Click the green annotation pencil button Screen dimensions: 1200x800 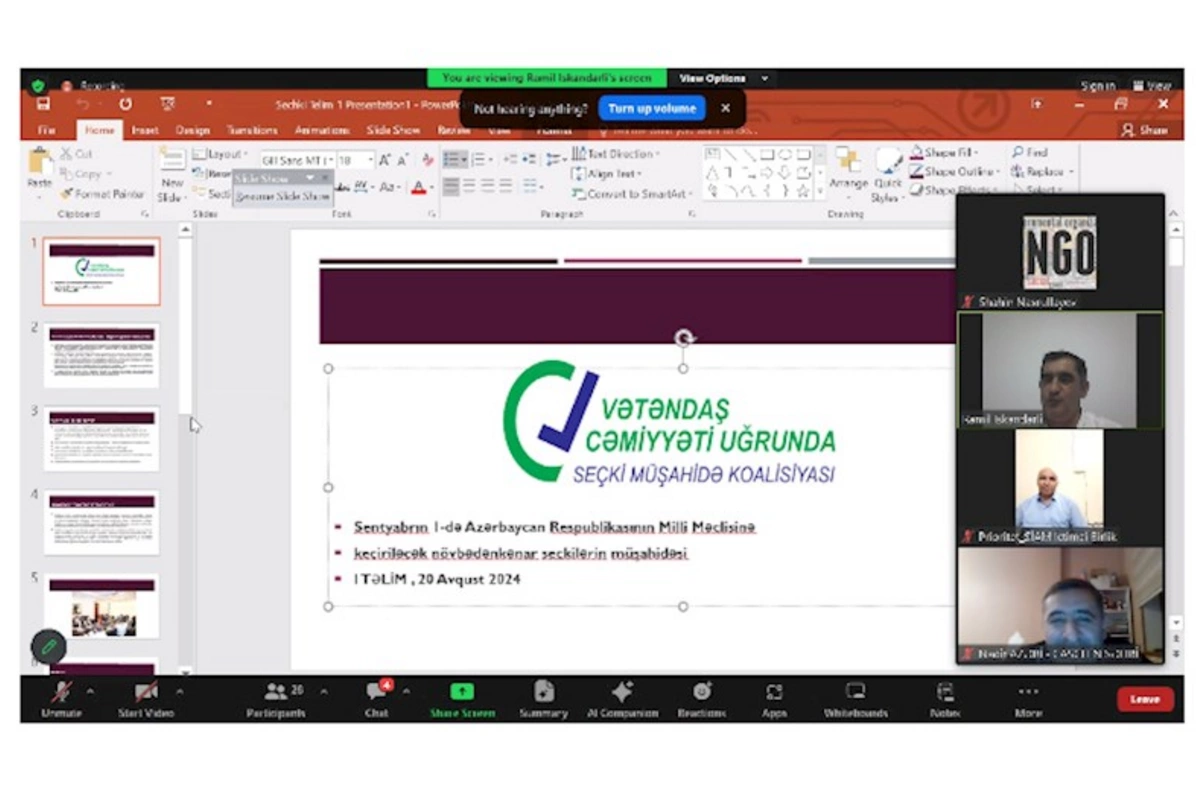pos(48,648)
